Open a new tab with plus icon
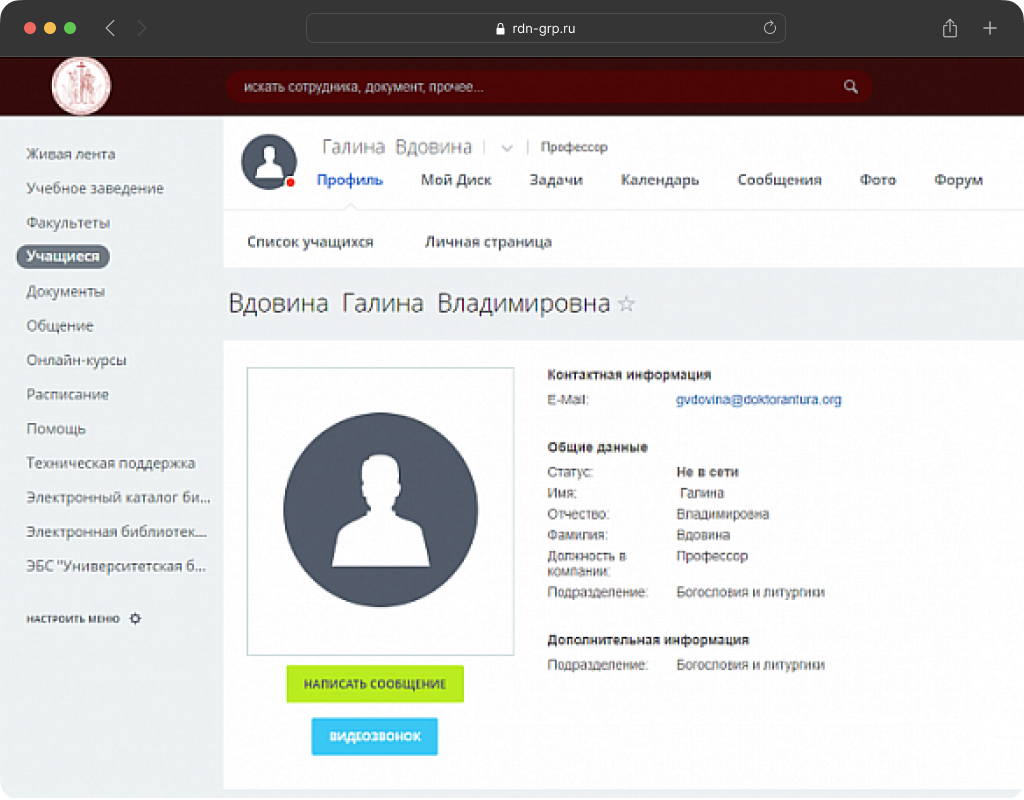The width and height of the screenshot is (1024, 800). click(990, 29)
